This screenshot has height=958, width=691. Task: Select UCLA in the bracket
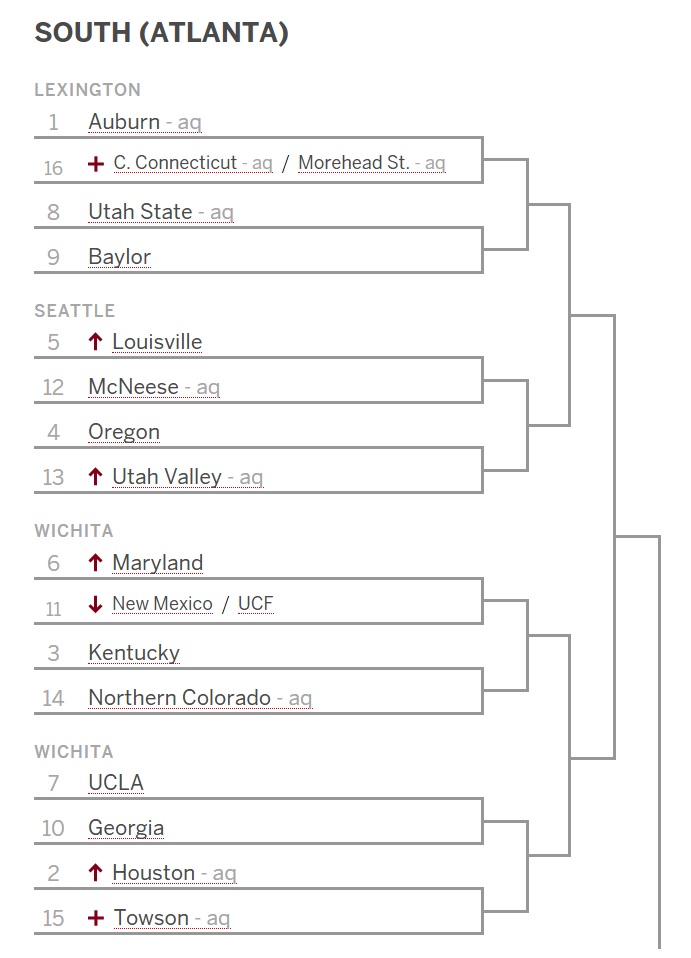[x=116, y=783]
